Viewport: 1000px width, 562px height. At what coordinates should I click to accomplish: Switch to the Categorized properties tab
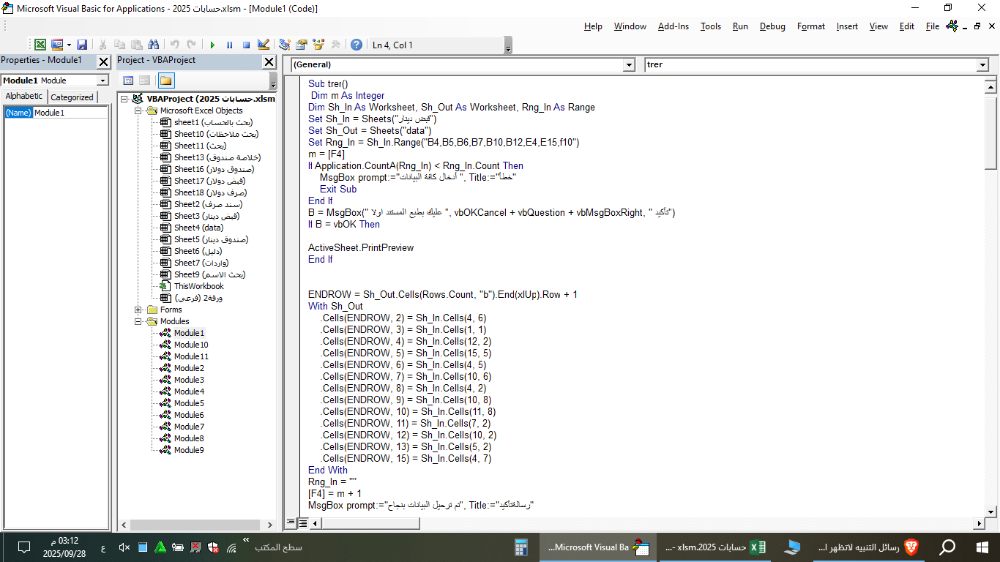tap(72, 97)
